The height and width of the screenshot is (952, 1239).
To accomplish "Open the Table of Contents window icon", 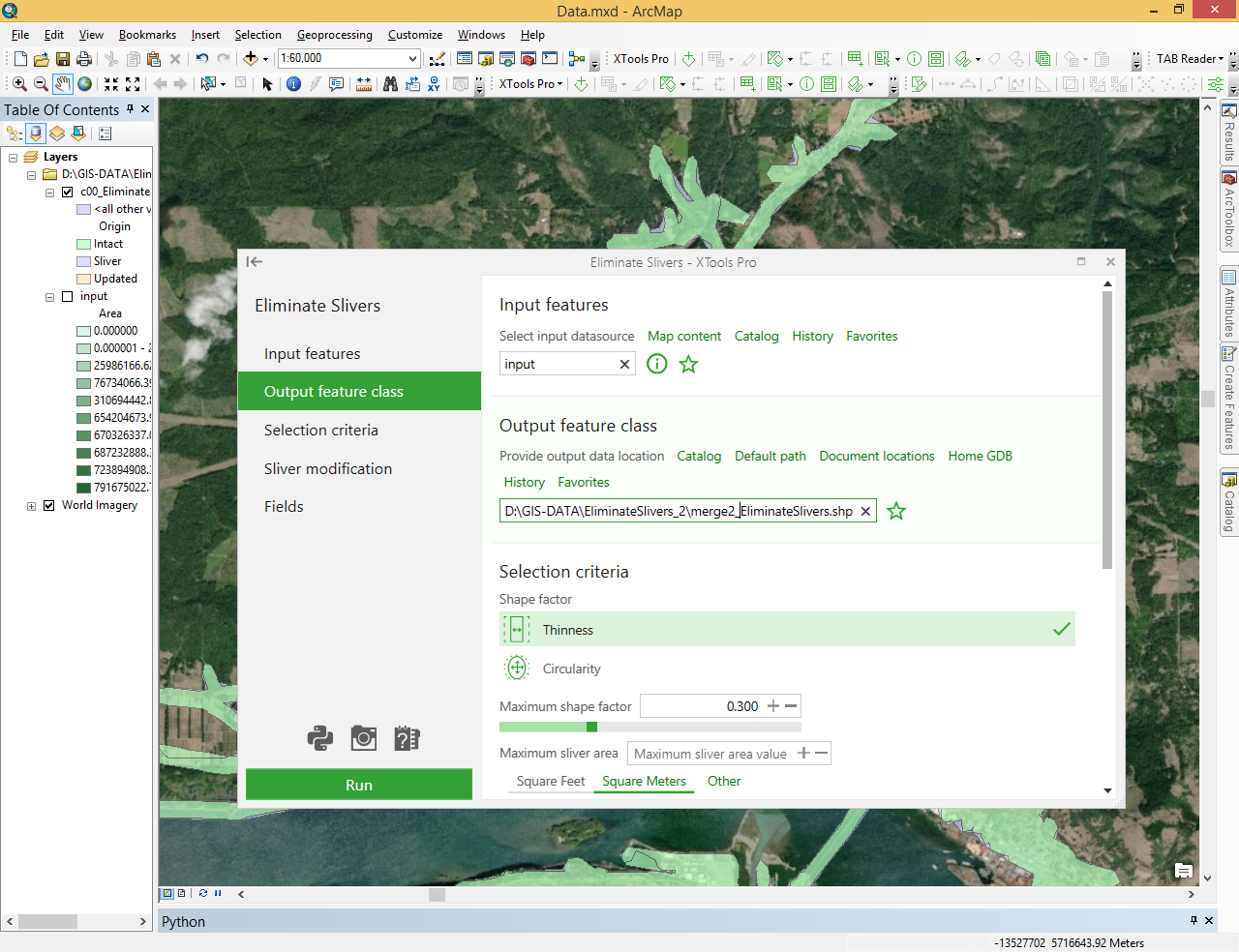I will pos(465,59).
